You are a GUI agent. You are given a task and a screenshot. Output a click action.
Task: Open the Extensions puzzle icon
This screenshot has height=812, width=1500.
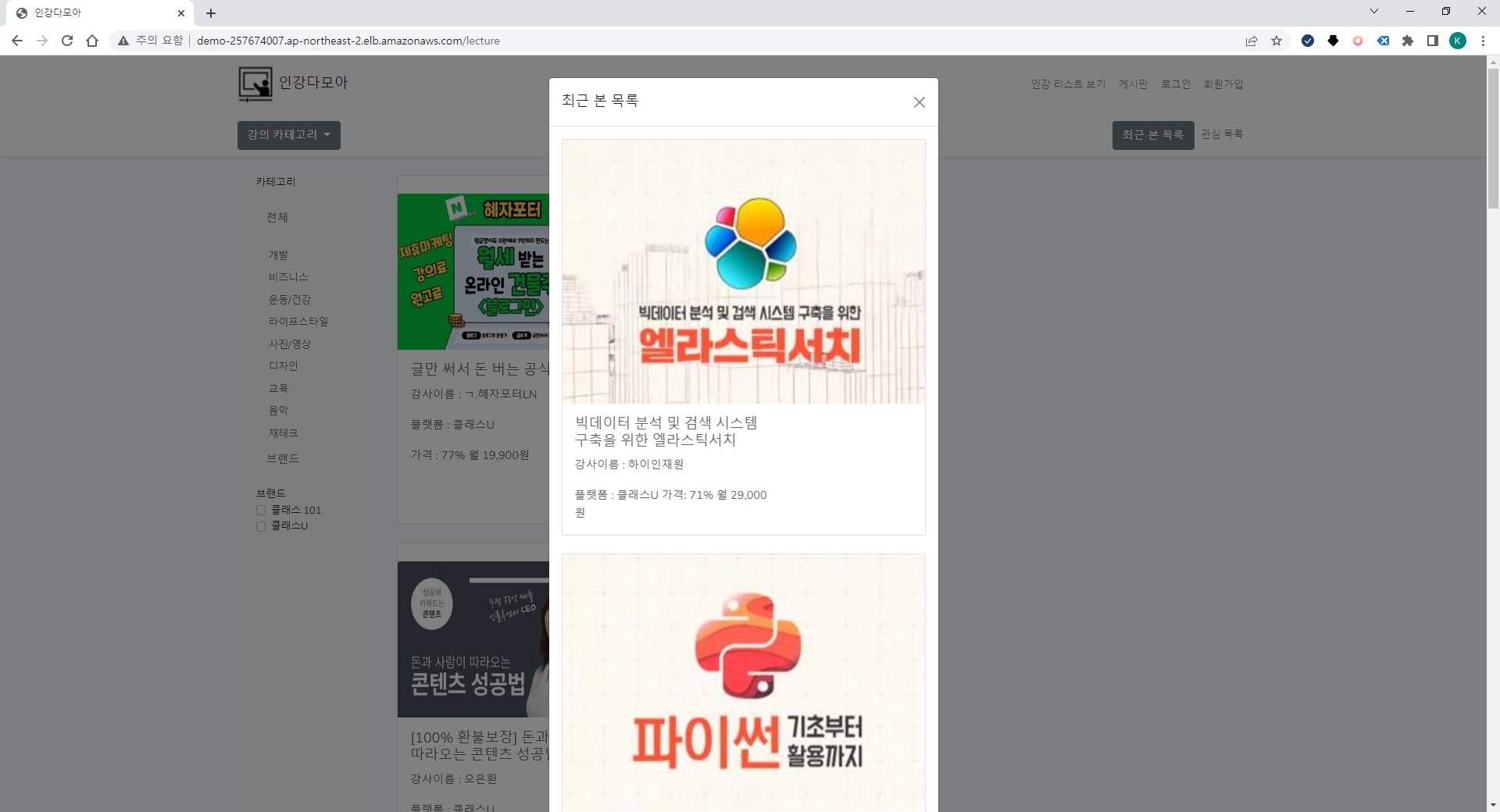(x=1409, y=41)
